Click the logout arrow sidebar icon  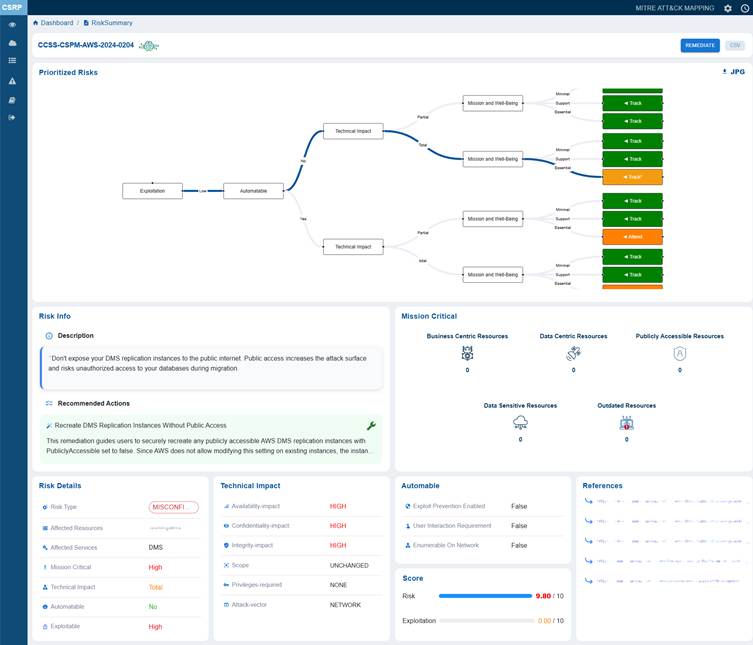(12, 117)
